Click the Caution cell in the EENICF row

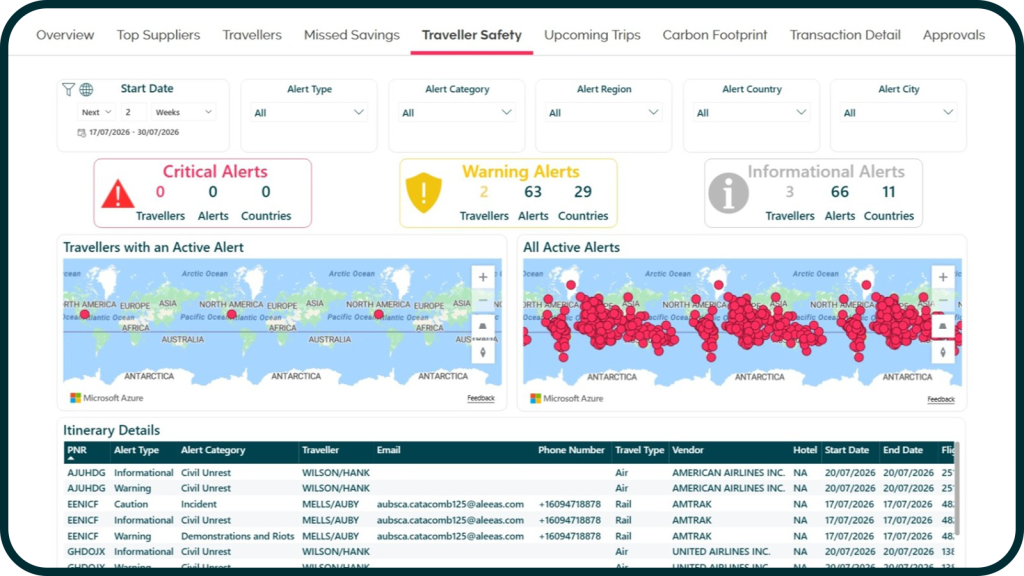coord(131,504)
